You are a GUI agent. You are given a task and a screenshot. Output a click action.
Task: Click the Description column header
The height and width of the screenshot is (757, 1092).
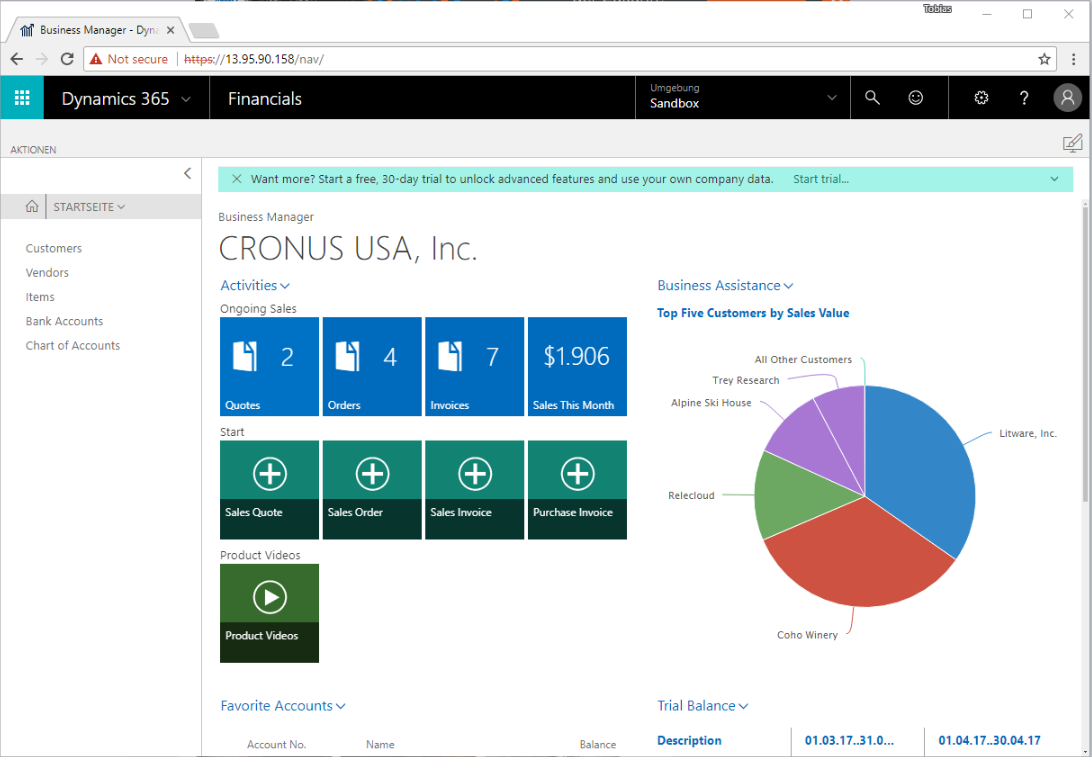(x=689, y=740)
